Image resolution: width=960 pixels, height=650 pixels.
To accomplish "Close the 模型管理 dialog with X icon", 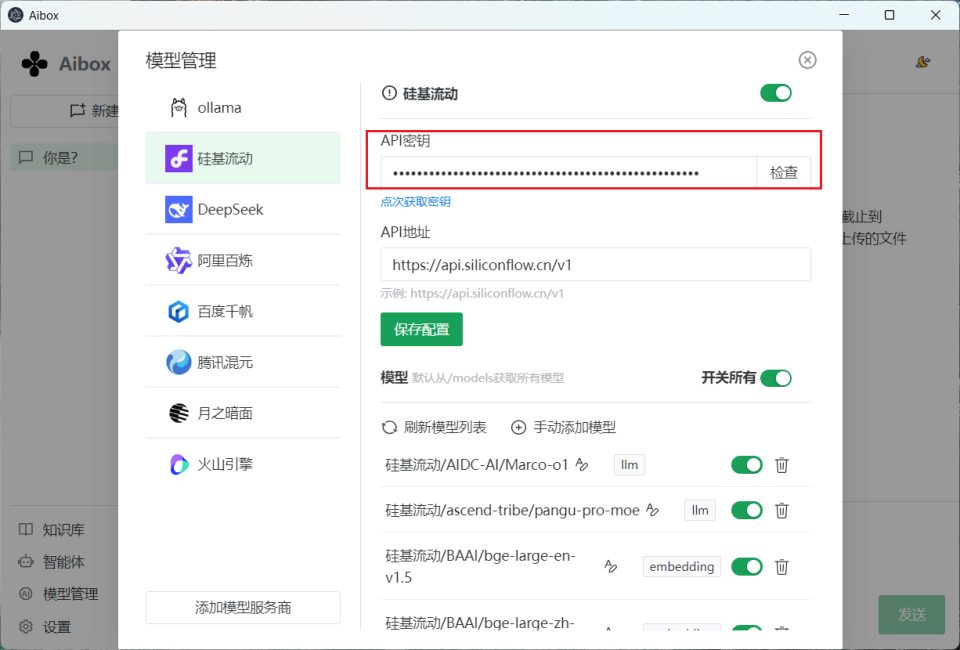I will click(808, 60).
